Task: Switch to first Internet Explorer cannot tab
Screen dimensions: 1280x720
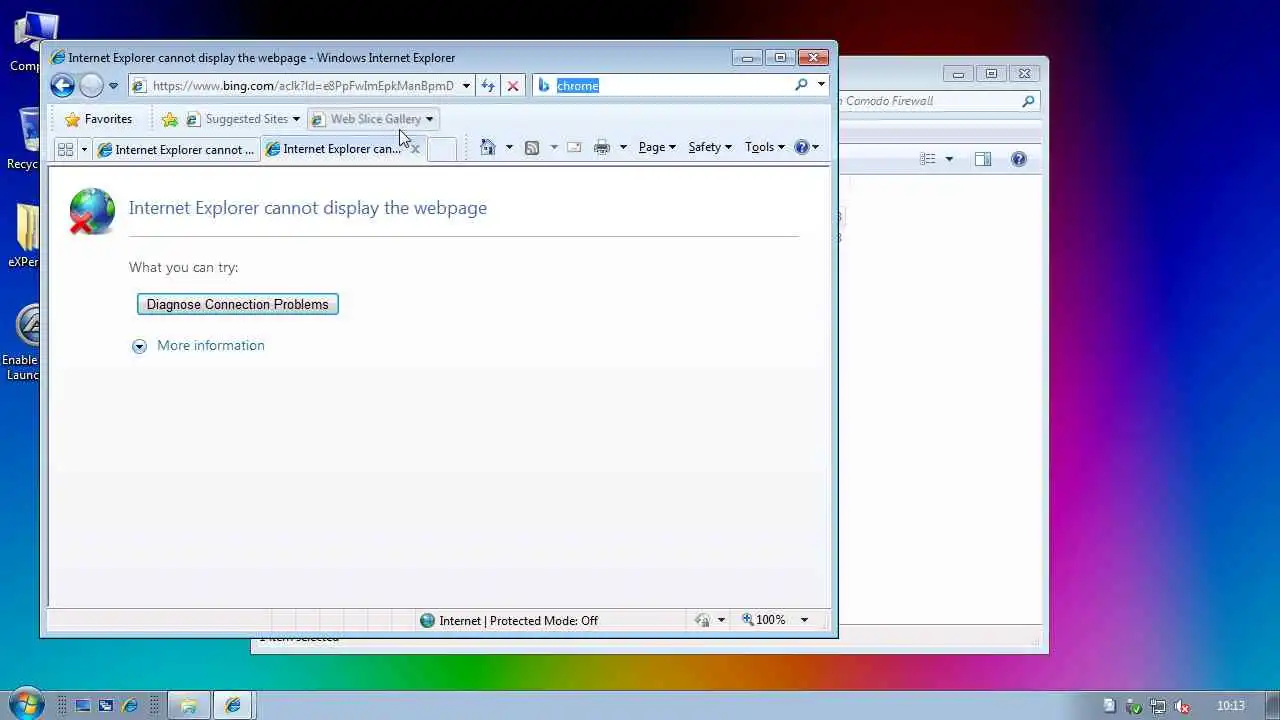Action: click(x=176, y=149)
